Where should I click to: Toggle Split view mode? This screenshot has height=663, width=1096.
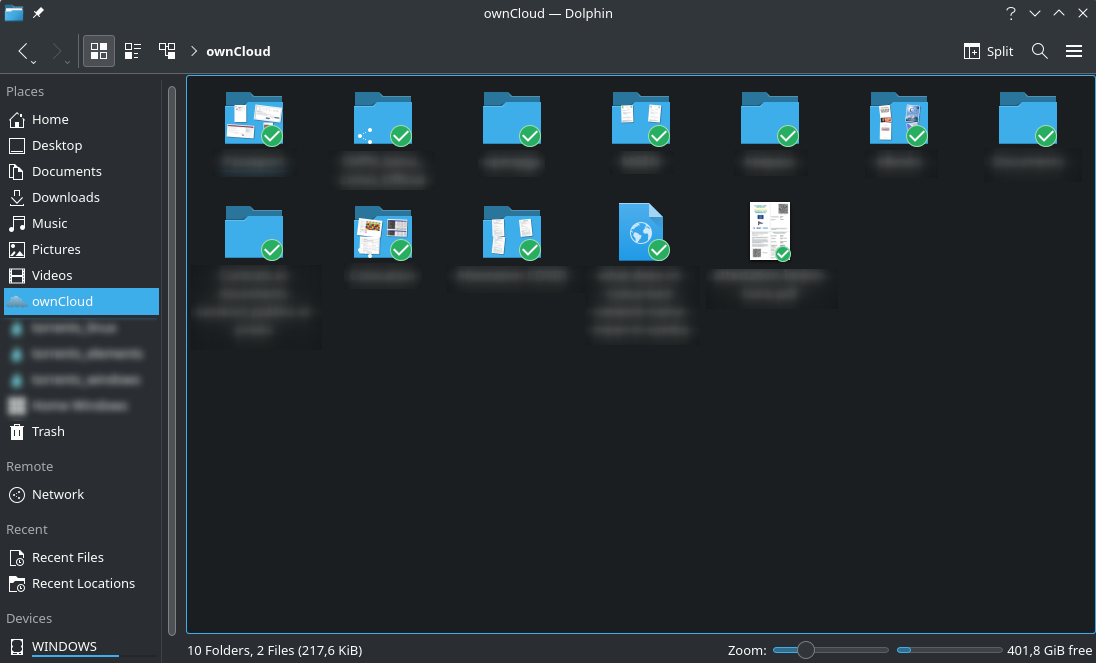click(x=988, y=51)
